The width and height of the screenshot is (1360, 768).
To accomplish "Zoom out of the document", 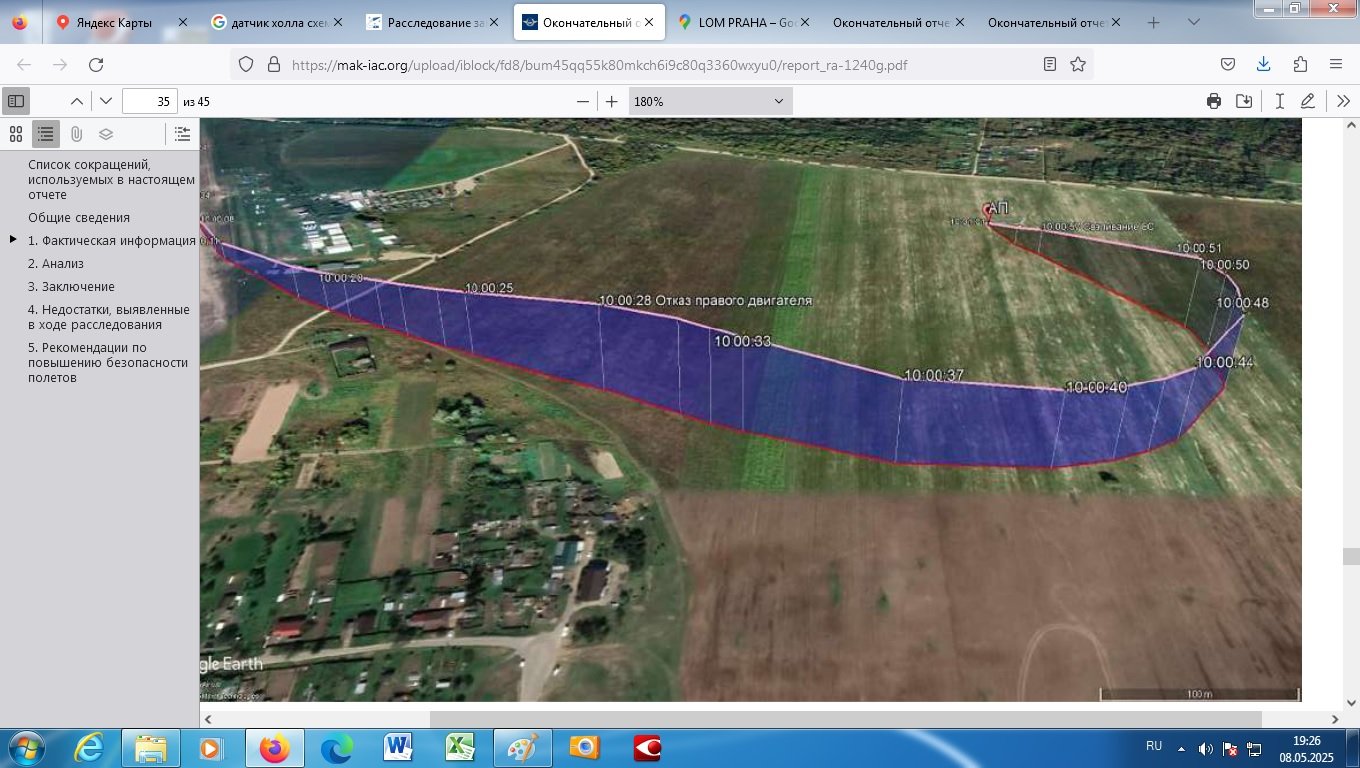I will (x=583, y=101).
